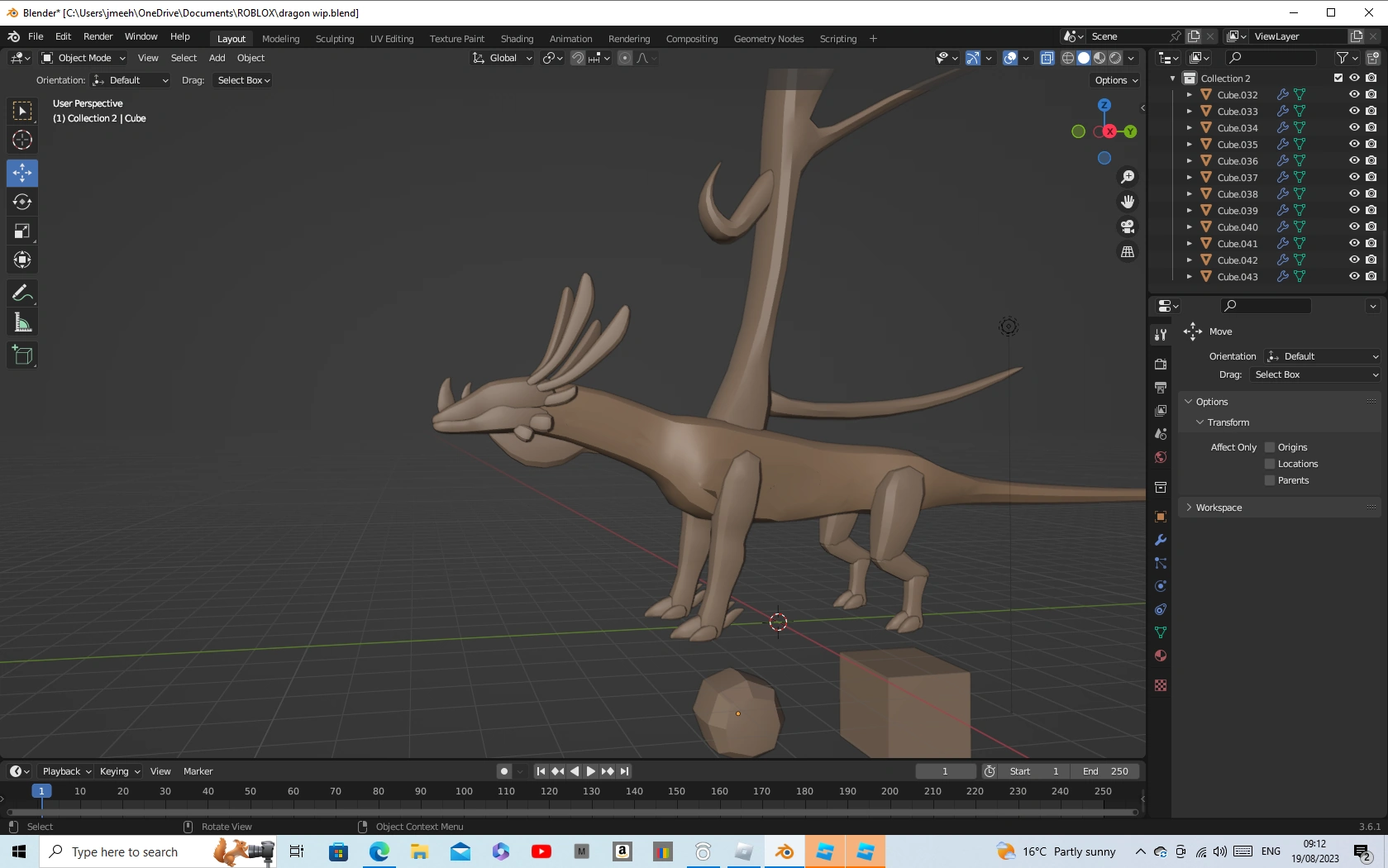Choose the Add Cube tool
Viewport: 1388px width, 868px height.
coord(22,355)
